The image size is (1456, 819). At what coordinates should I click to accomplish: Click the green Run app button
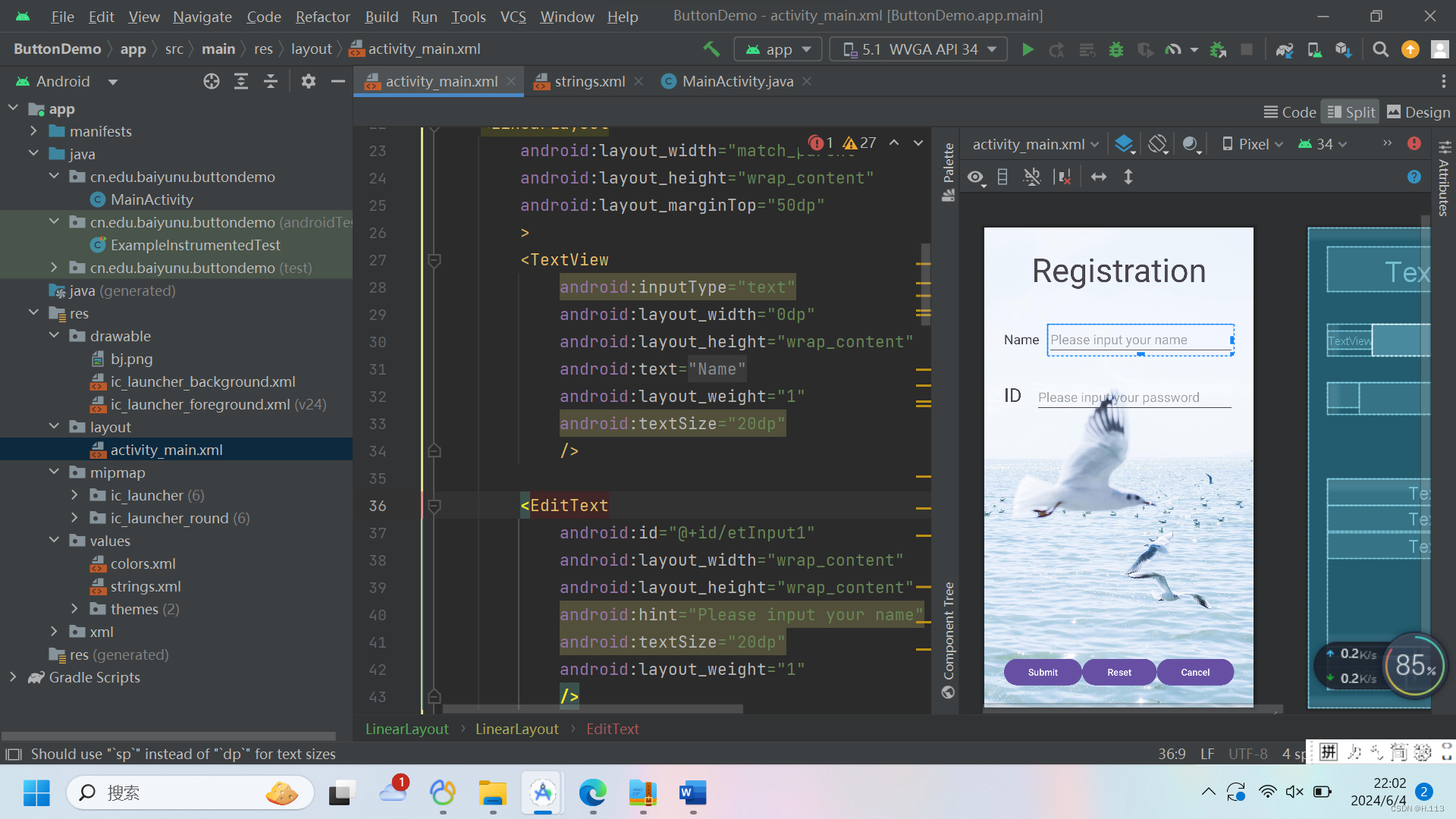(1028, 50)
